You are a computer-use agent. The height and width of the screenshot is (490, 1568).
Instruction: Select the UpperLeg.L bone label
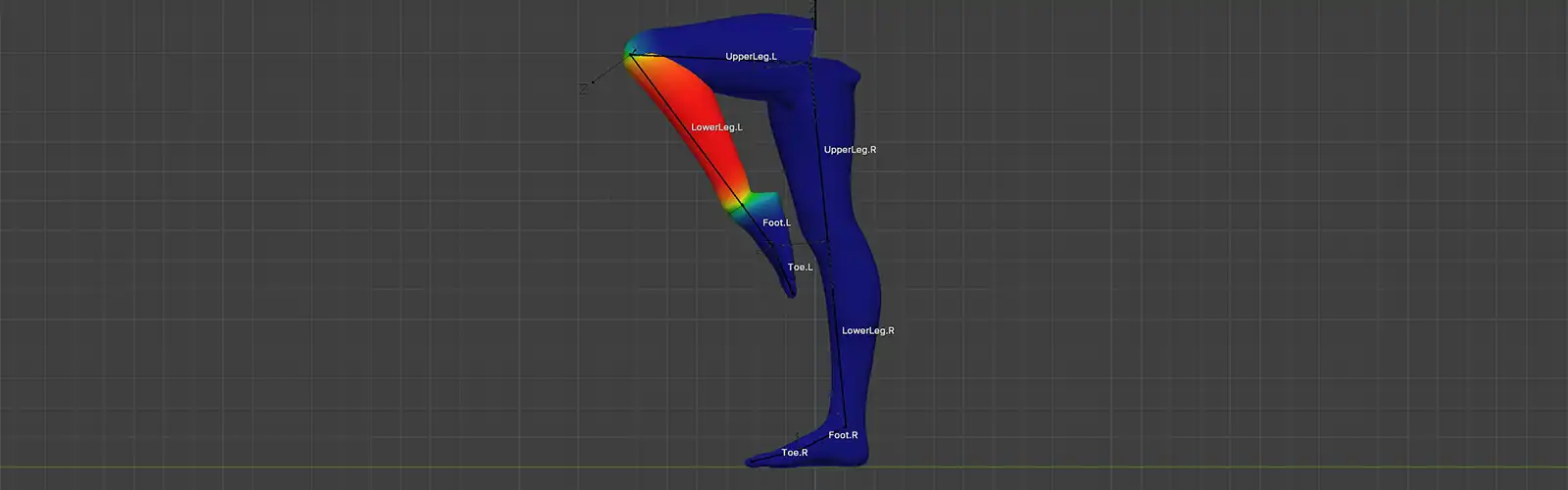[751, 57]
